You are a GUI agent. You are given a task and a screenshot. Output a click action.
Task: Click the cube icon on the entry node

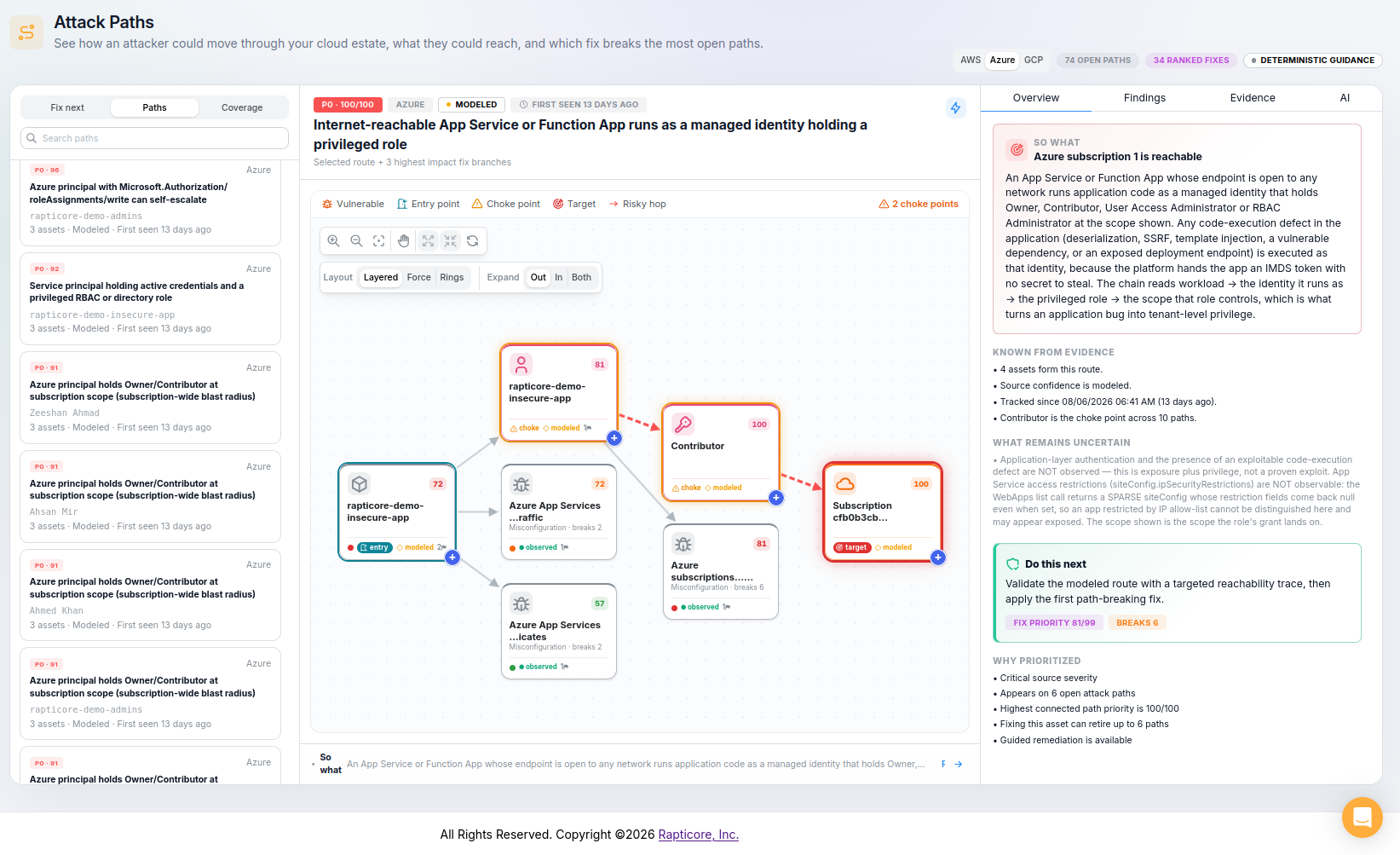tap(359, 484)
